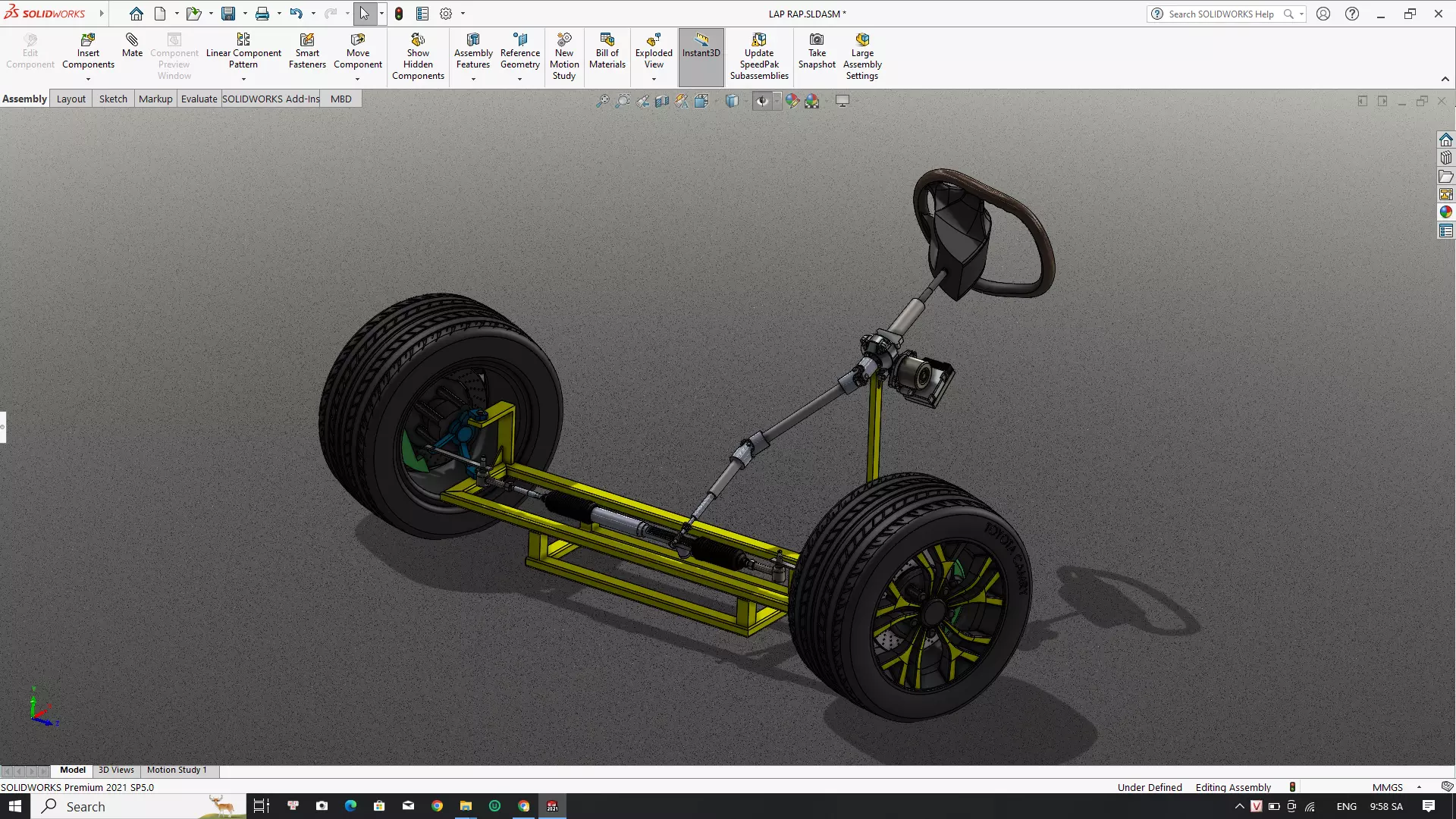Open Bill of Materials
1456x819 pixels.
click(607, 52)
